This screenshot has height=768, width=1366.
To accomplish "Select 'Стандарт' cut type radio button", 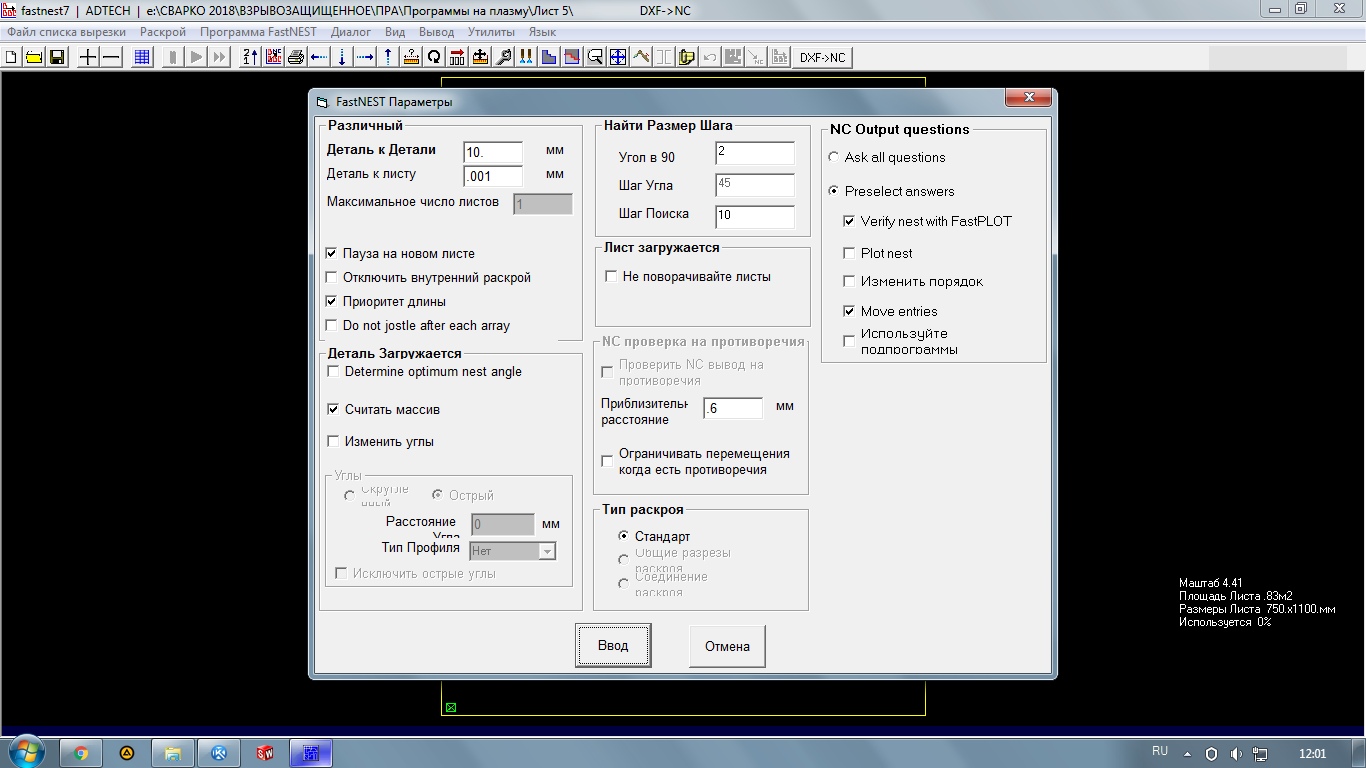I will 624,537.
